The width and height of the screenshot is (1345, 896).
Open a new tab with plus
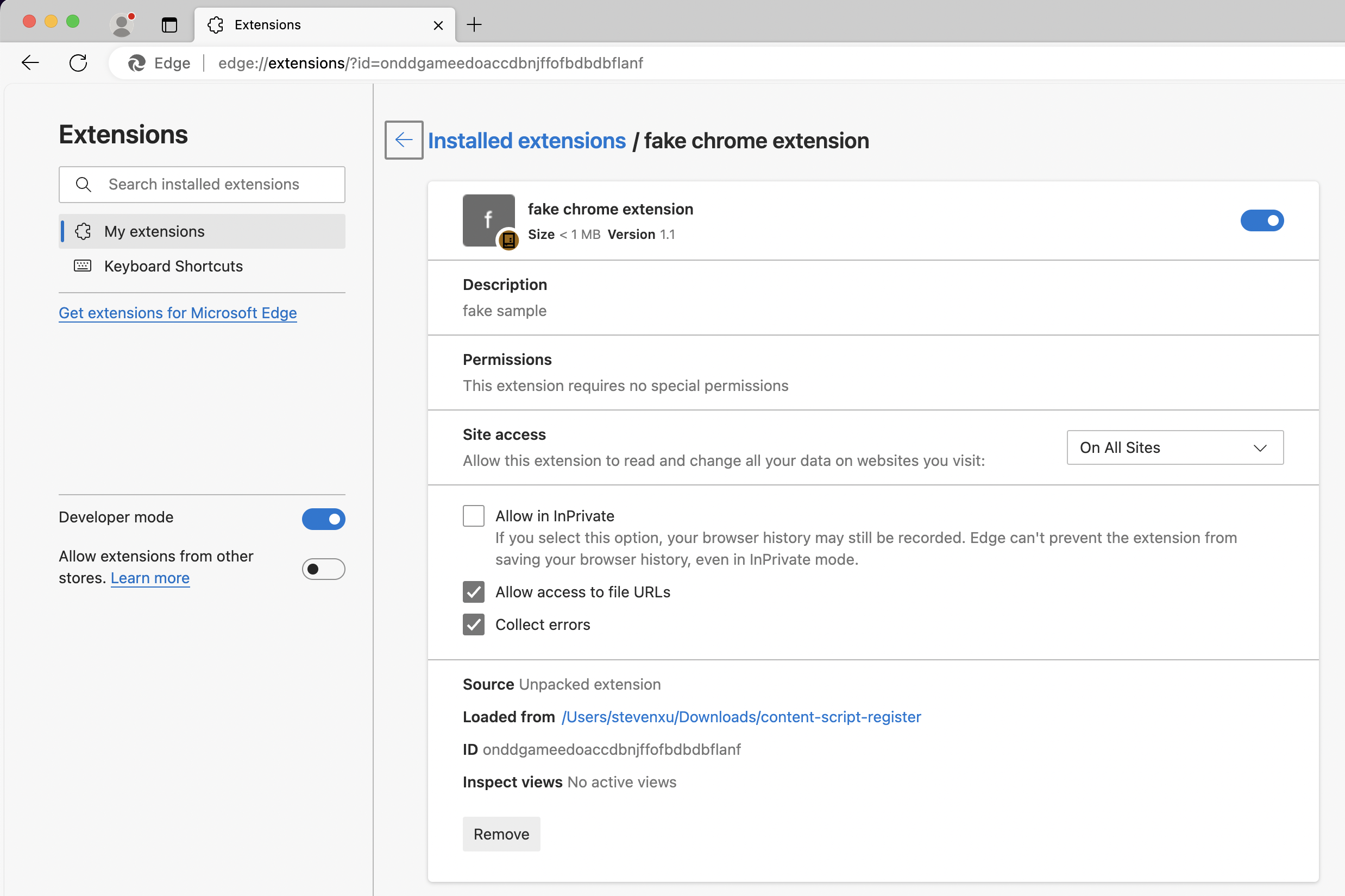pos(474,24)
